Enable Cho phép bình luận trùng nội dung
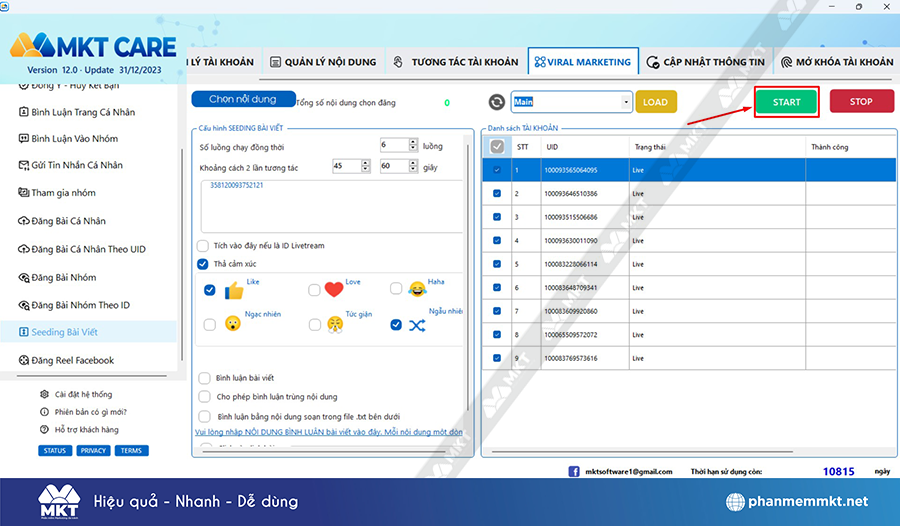900x526 pixels. coord(204,396)
